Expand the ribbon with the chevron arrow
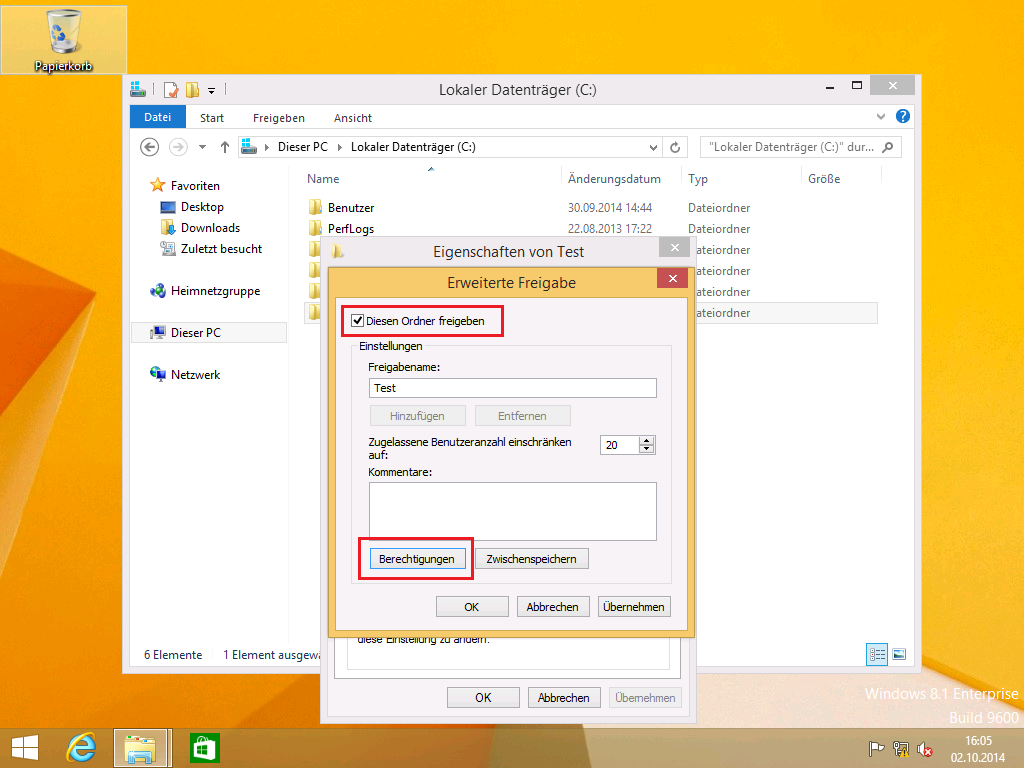The image size is (1024, 768). coord(880,116)
